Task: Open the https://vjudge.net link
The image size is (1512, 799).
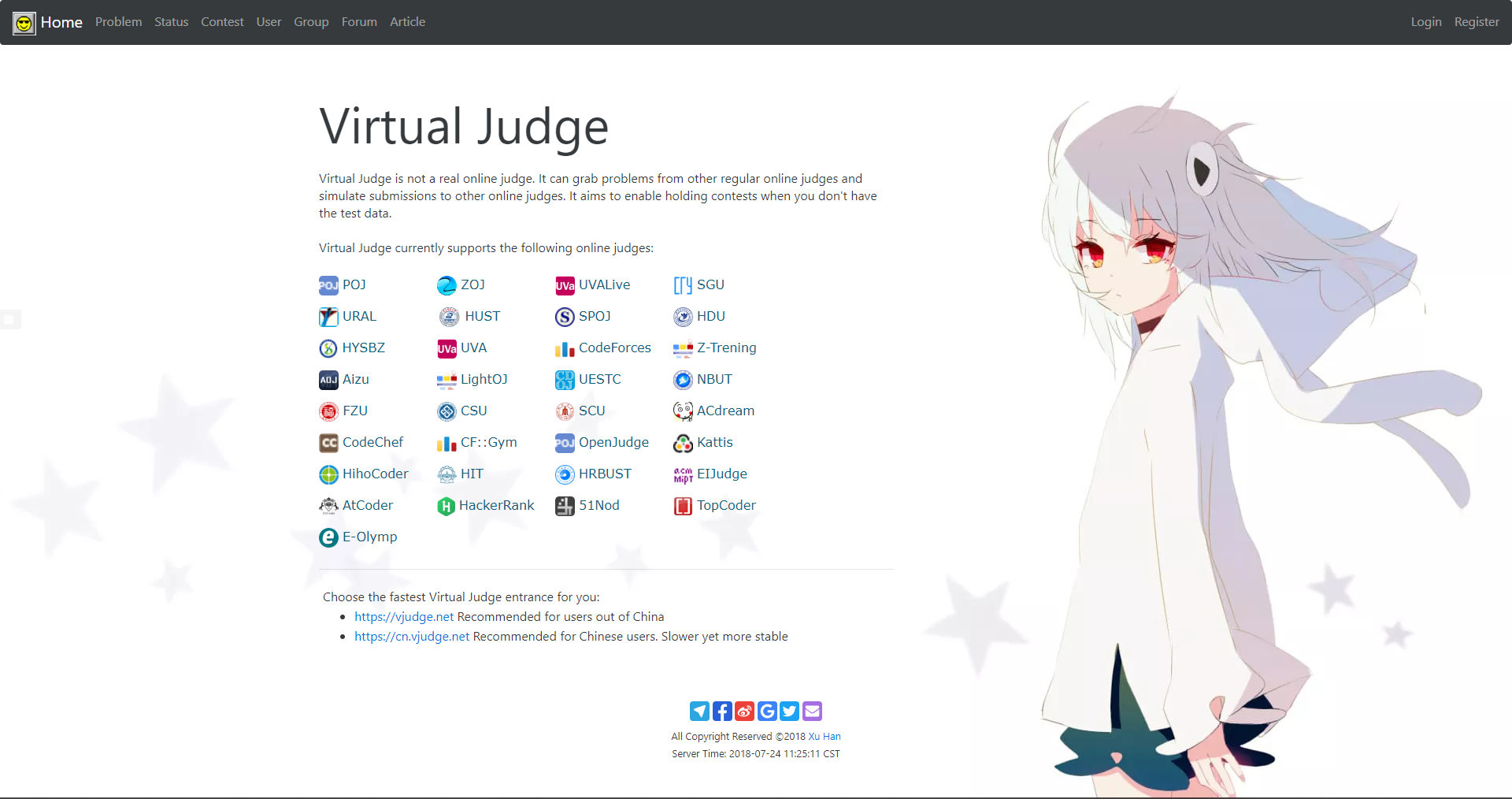Action: (404, 616)
